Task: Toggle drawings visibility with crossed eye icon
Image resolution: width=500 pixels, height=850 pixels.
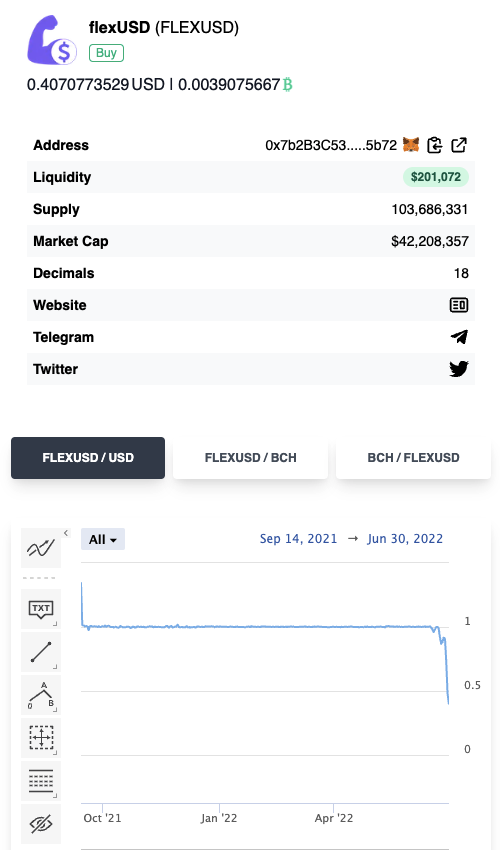Action: [x=41, y=824]
